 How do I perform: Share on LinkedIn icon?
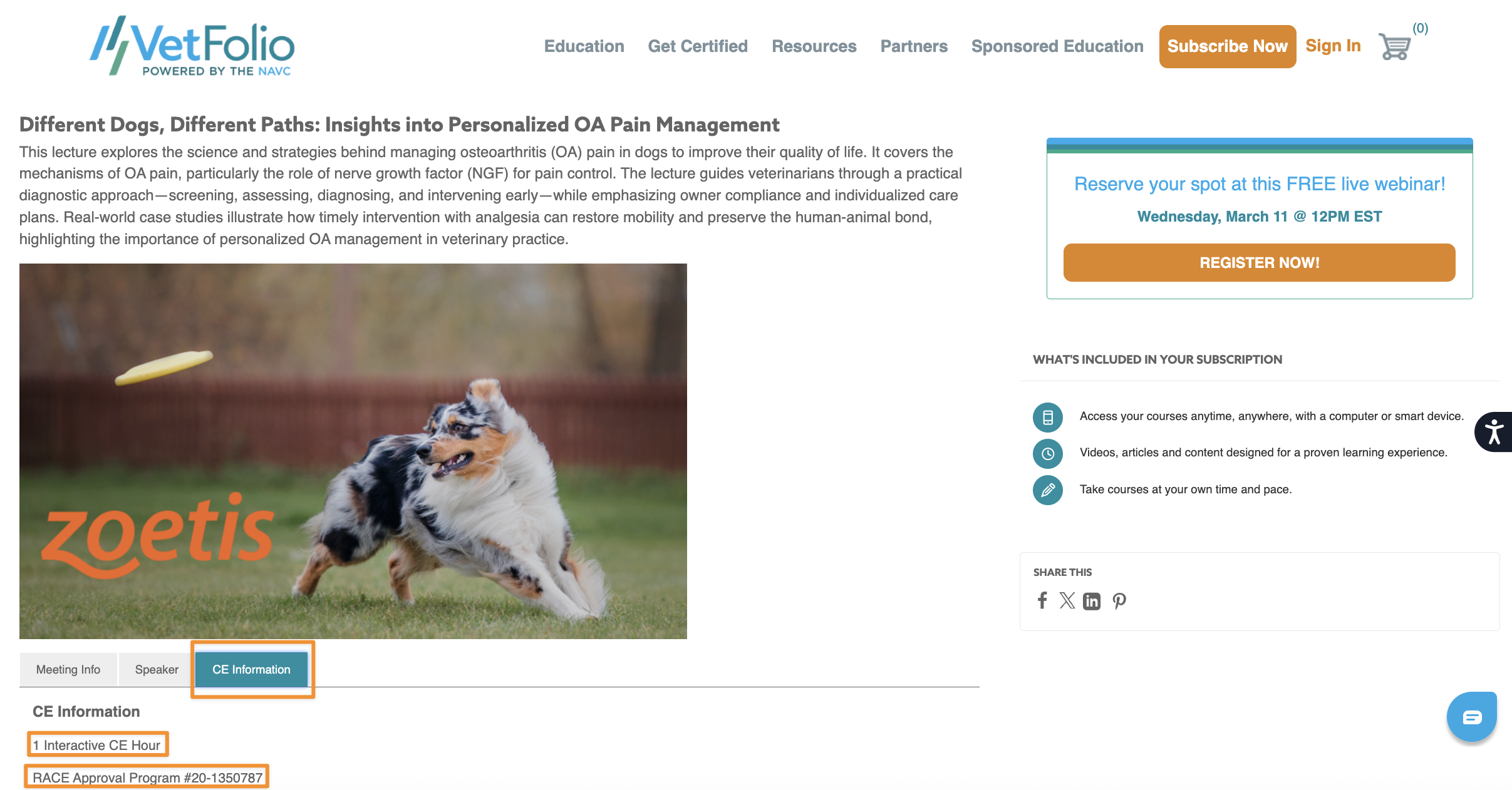point(1092,602)
